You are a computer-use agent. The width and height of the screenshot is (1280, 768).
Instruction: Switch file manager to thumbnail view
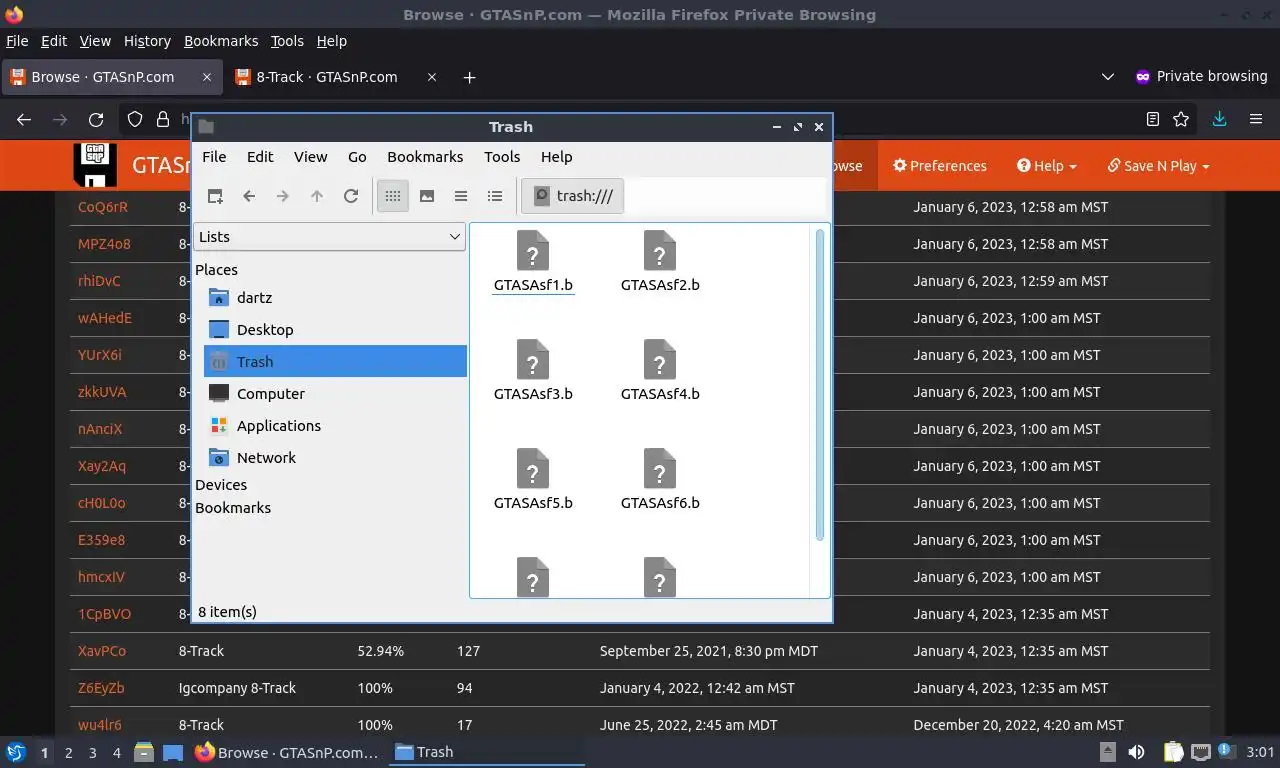427,196
